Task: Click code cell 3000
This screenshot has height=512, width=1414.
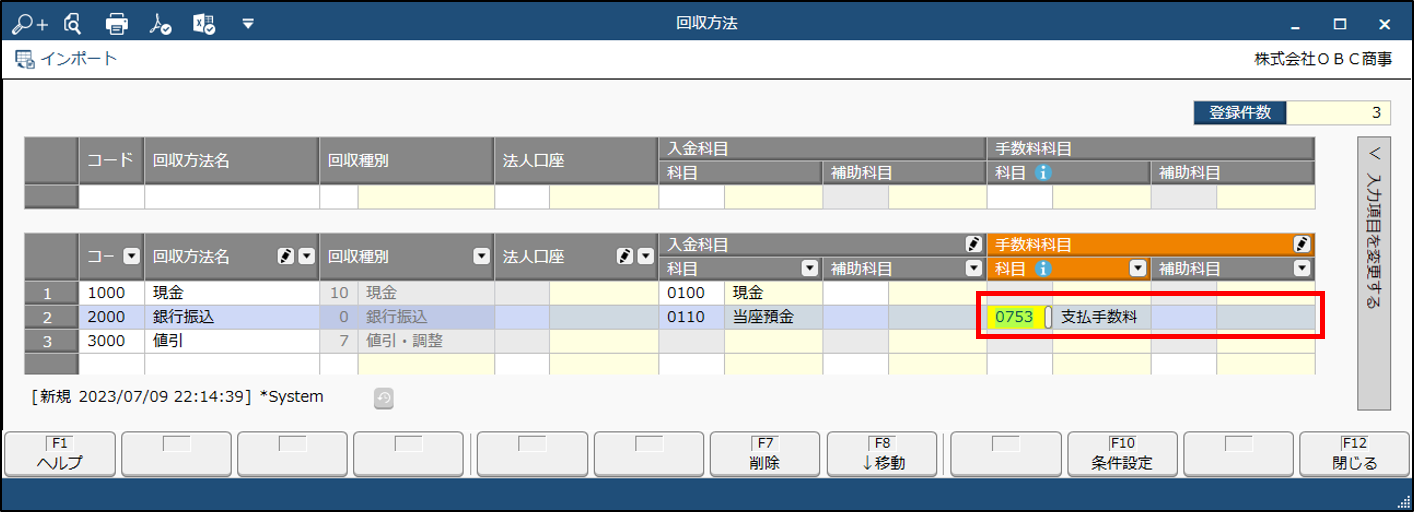Action: pos(111,340)
